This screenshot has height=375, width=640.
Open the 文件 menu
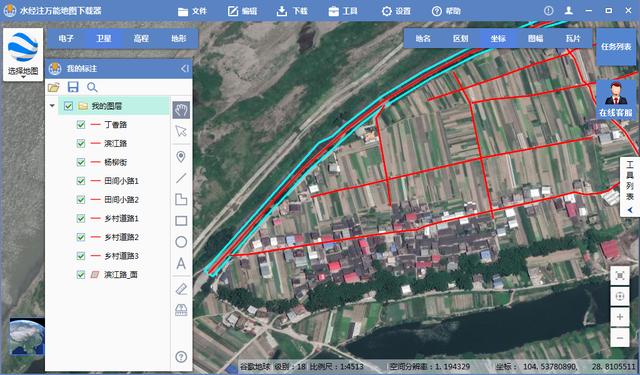[x=192, y=11]
